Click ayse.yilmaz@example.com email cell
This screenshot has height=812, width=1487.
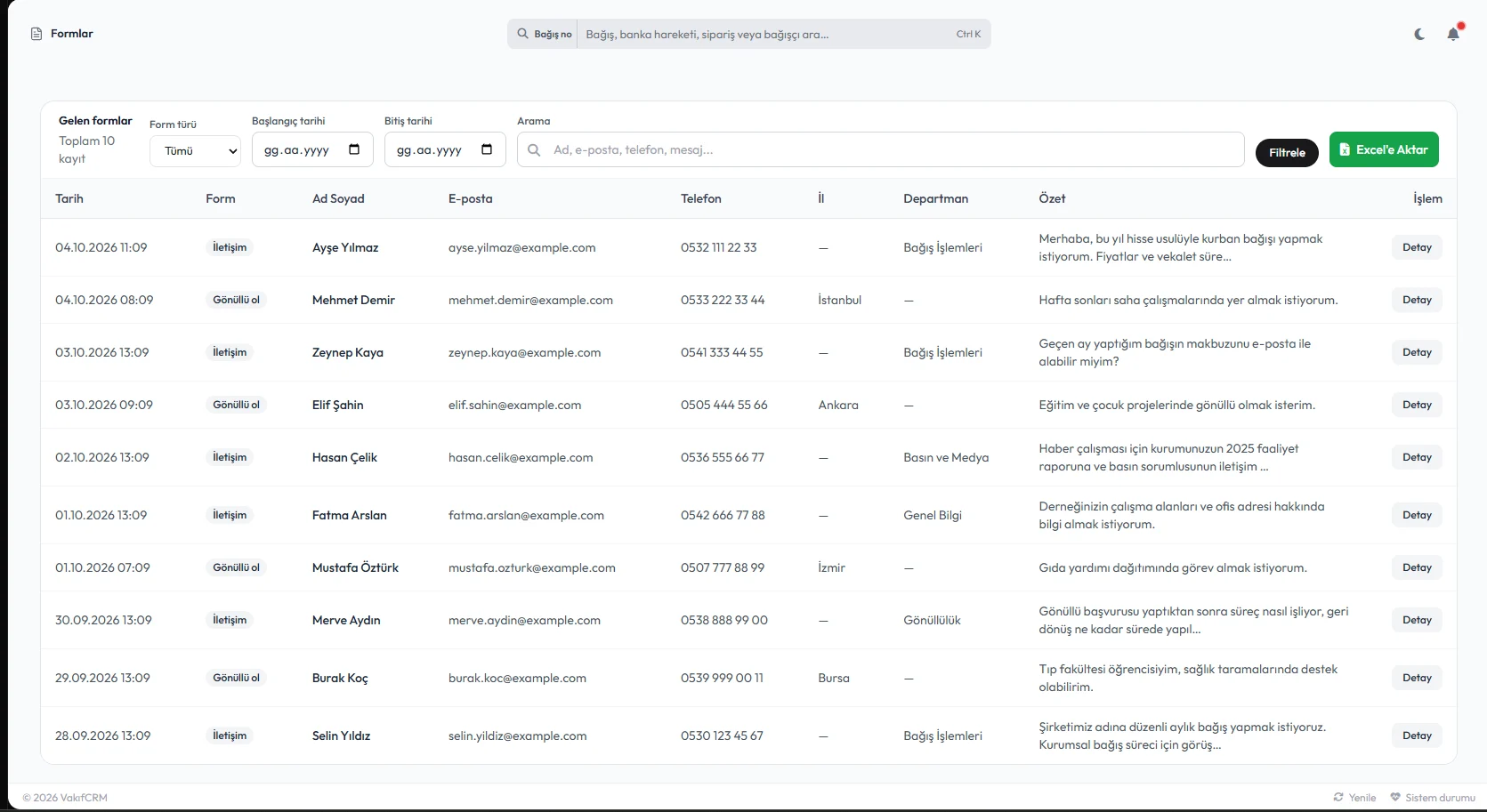(x=522, y=247)
